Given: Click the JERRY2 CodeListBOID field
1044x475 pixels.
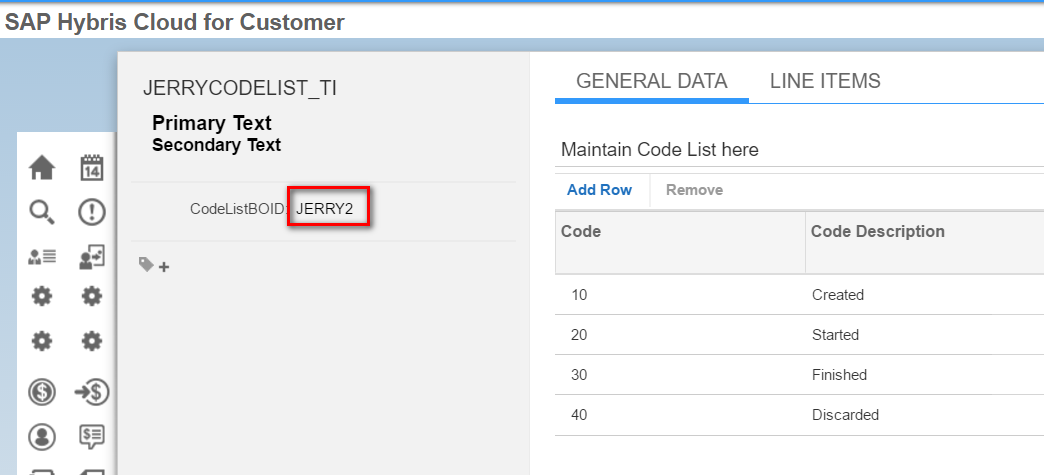Looking at the screenshot, I should 328,209.
